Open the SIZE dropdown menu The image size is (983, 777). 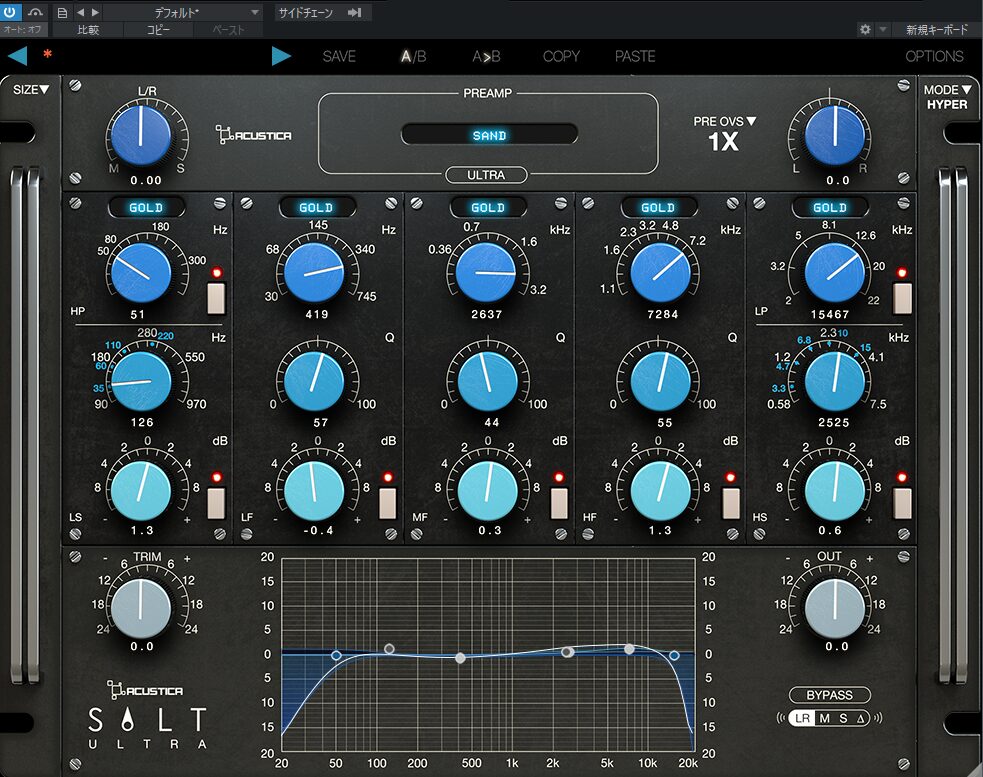31,90
